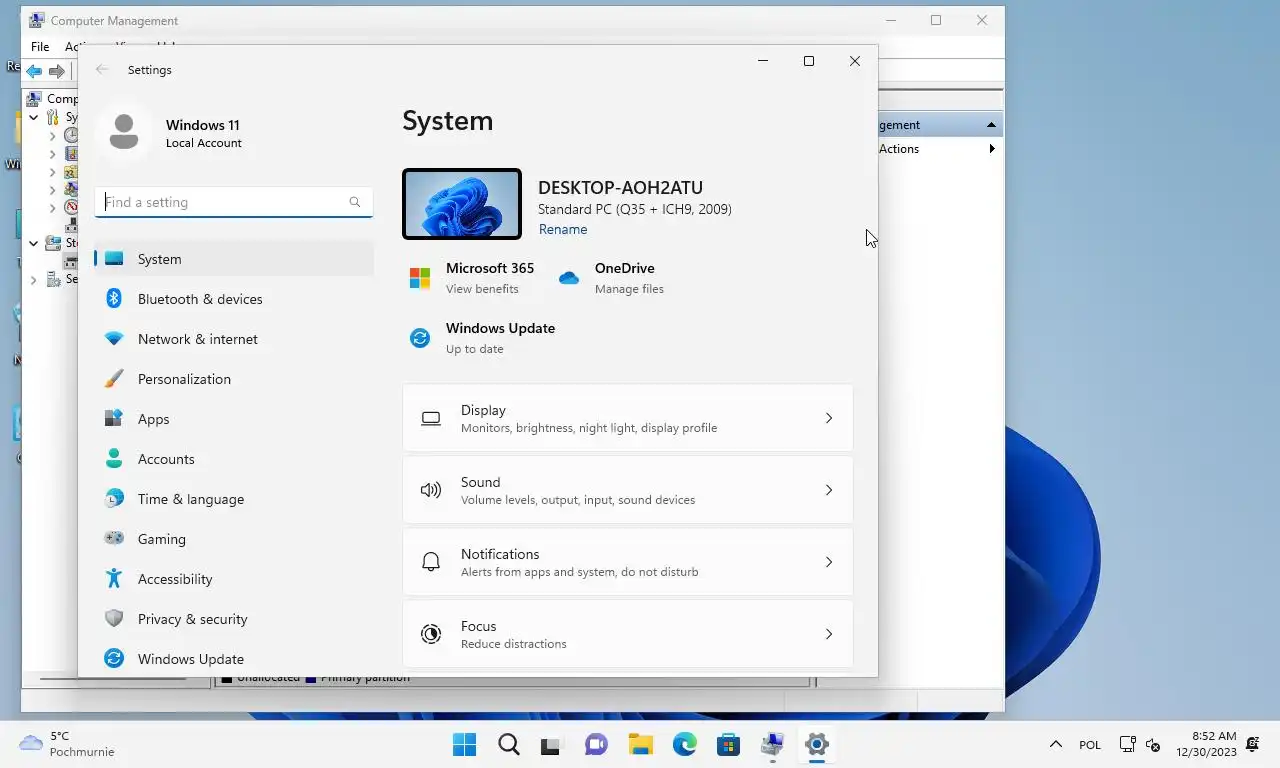Click the Settings back arrow button
Image resolution: width=1280 pixels, height=768 pixels.
click(x=101, y=70)
